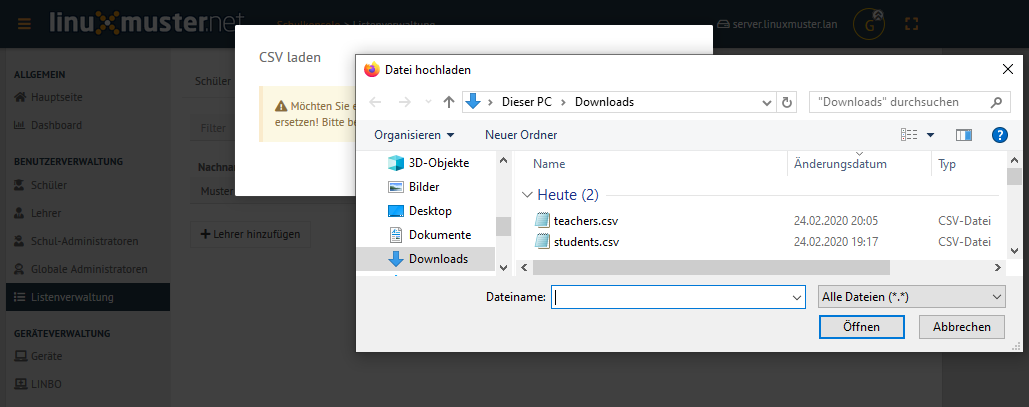Select Downloads in address path

click(604, 102)
